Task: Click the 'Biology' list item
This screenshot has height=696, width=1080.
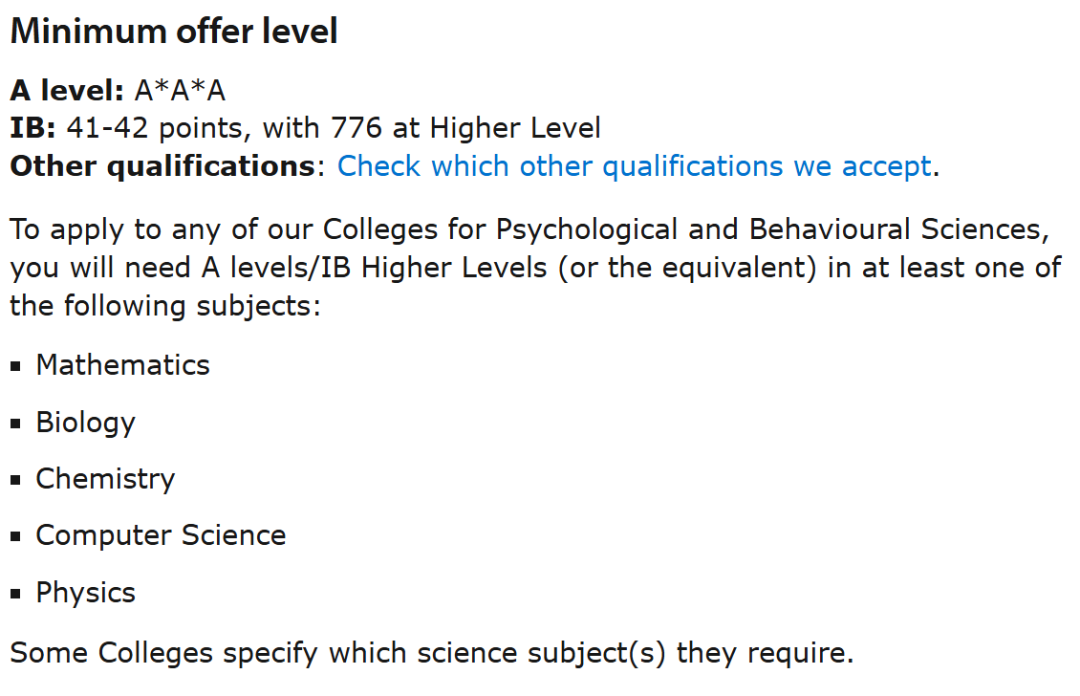Action: 85,422
